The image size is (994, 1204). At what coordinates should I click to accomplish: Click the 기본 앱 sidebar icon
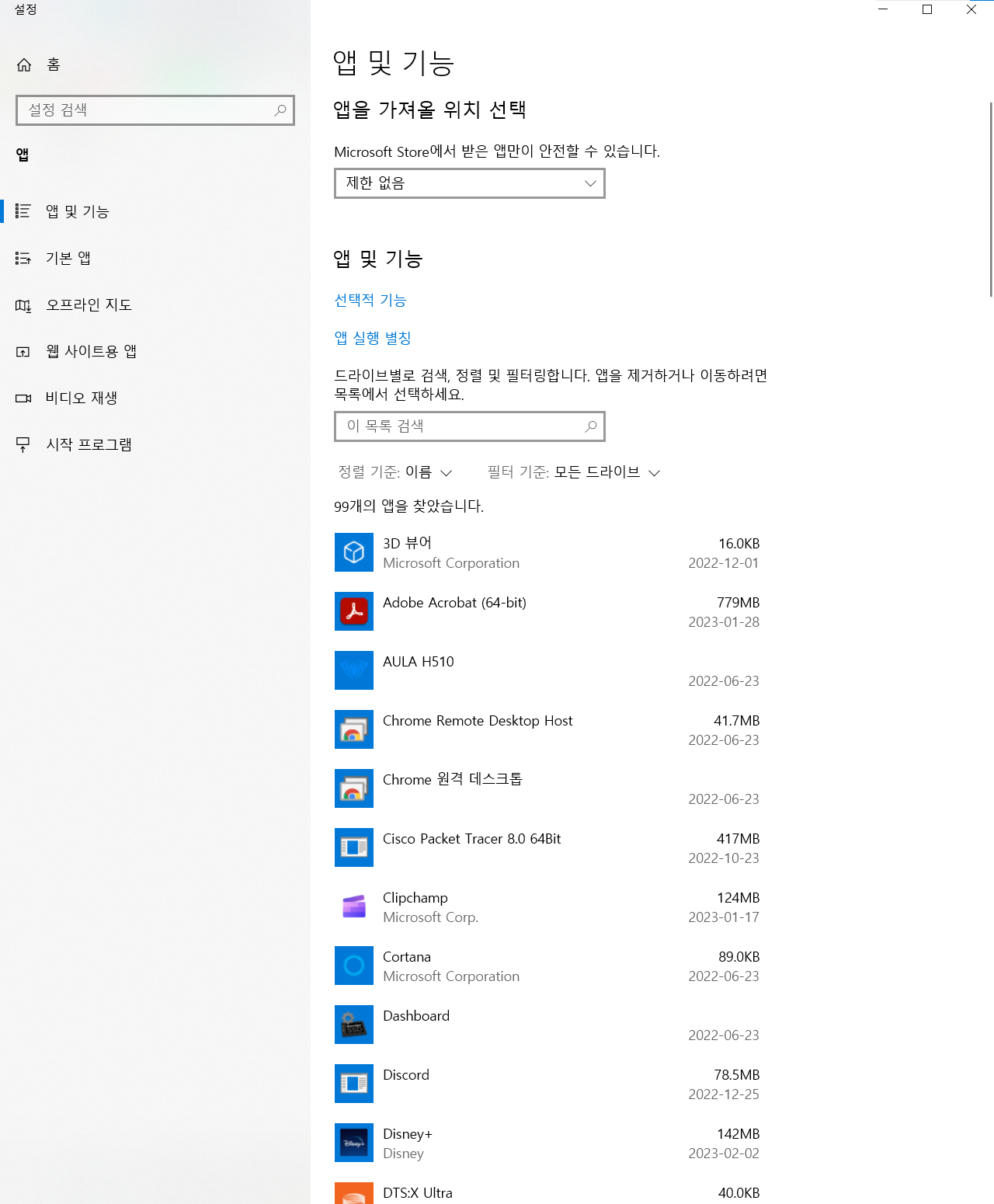pyautogui.click(x=23, y=258)
